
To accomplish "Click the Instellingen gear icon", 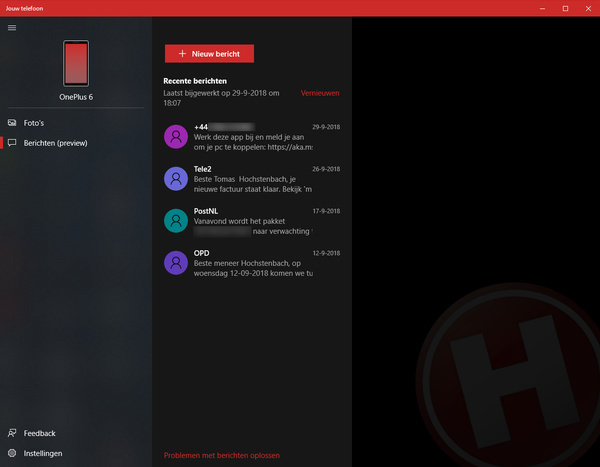I will tap(12, 453).
